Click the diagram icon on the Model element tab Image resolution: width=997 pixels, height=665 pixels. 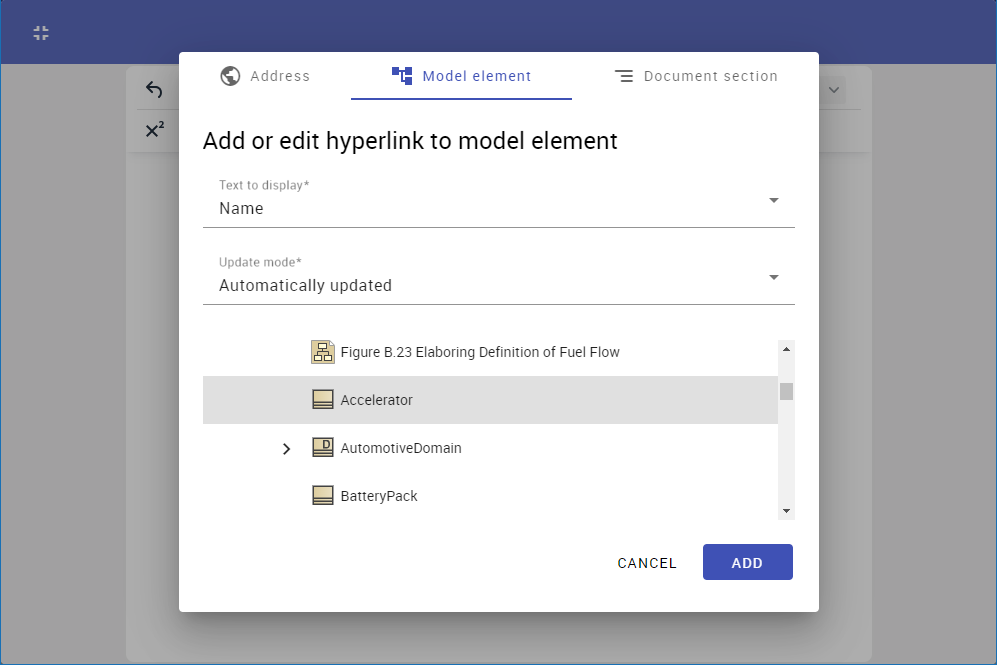pos(401,75)
